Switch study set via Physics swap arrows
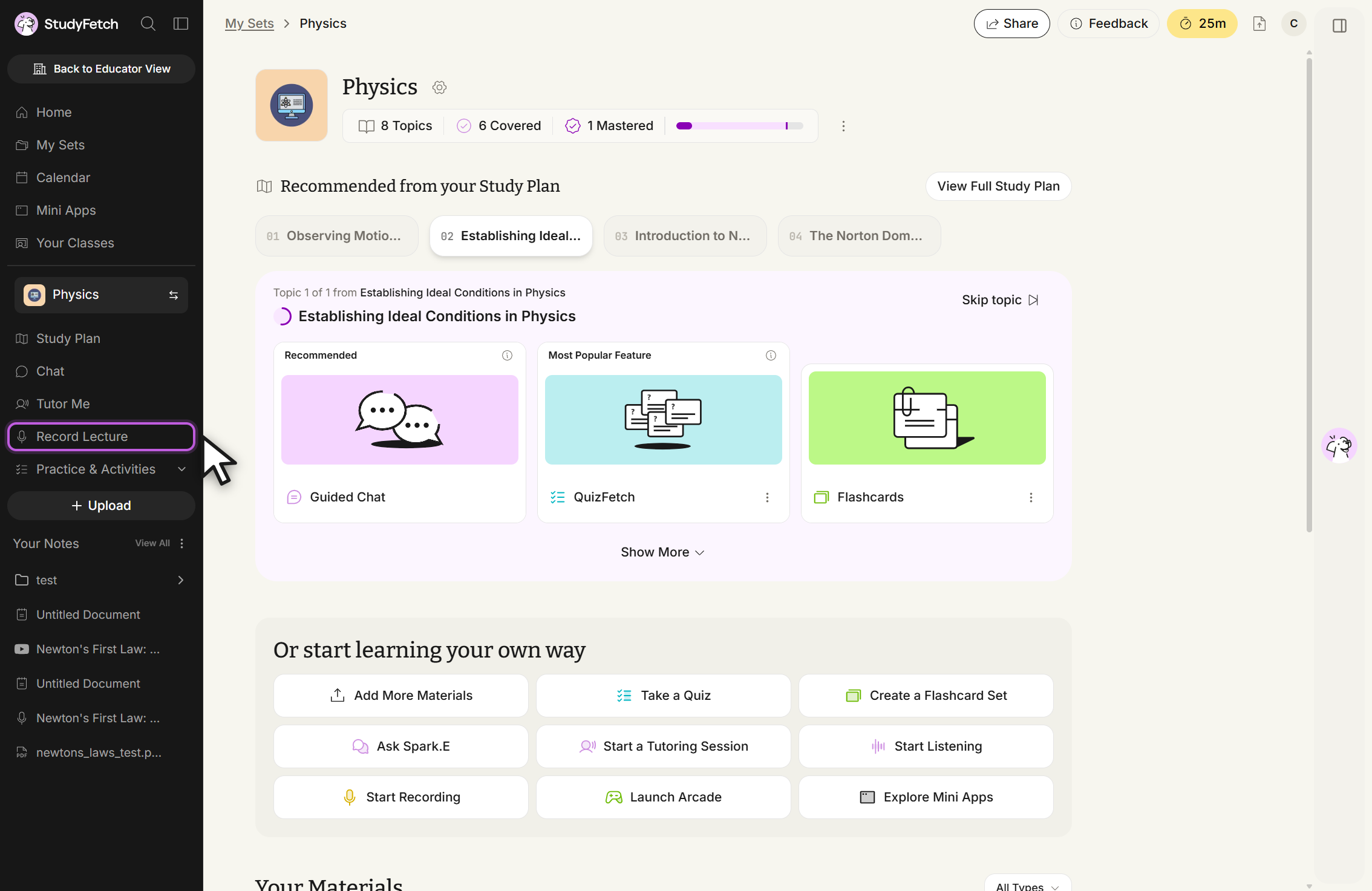Image resolution: width=1372 pixels, height=891 pixels. 174,295
